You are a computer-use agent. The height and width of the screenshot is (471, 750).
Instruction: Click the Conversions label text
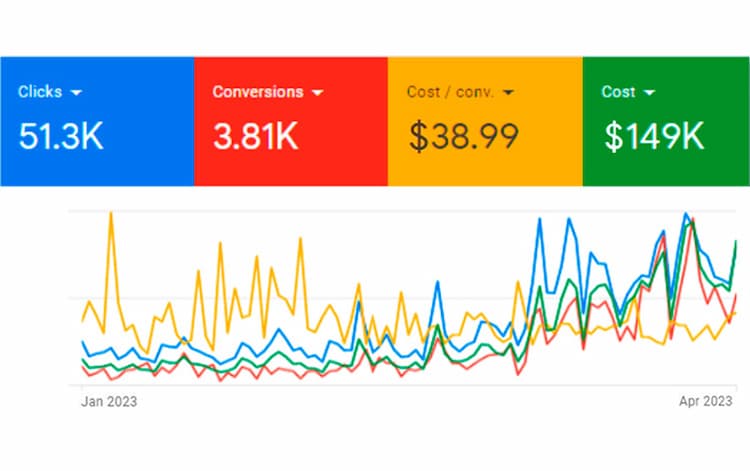click(x=257, y=92)
